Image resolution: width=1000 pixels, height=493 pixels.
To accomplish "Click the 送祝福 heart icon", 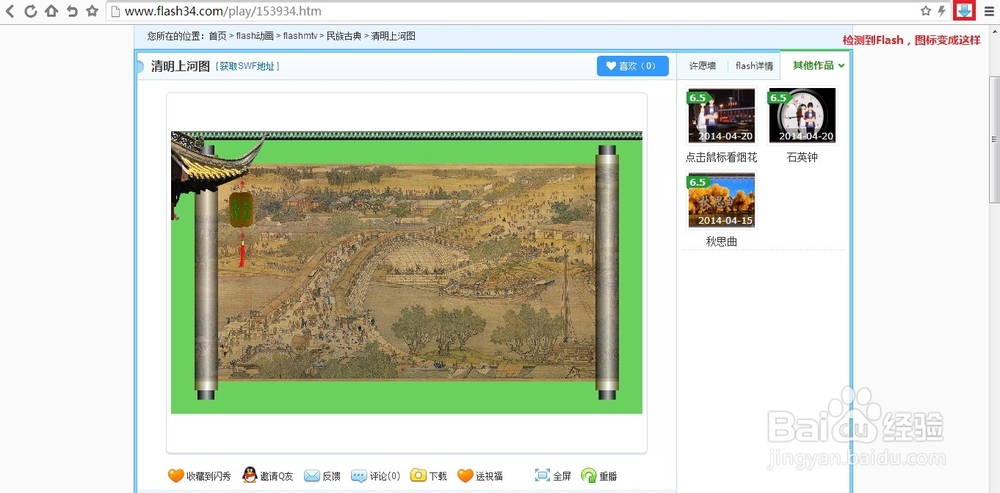I will [x=466, y=476].
